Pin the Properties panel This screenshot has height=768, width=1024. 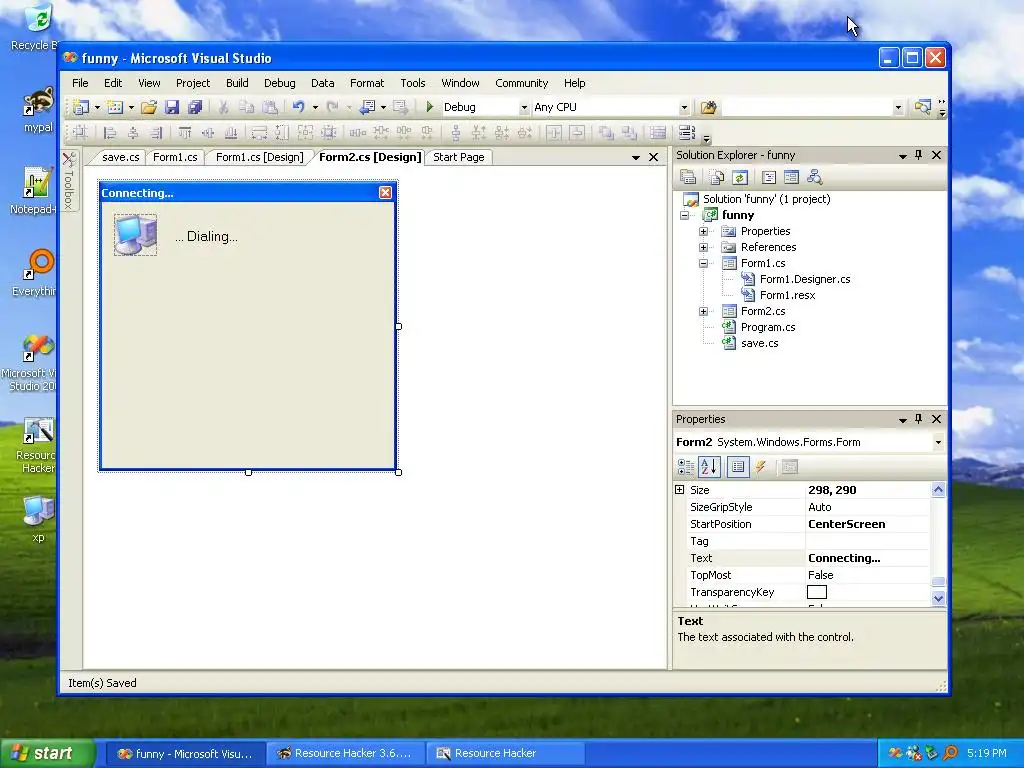pyautogui.click(x=918, y=419)
